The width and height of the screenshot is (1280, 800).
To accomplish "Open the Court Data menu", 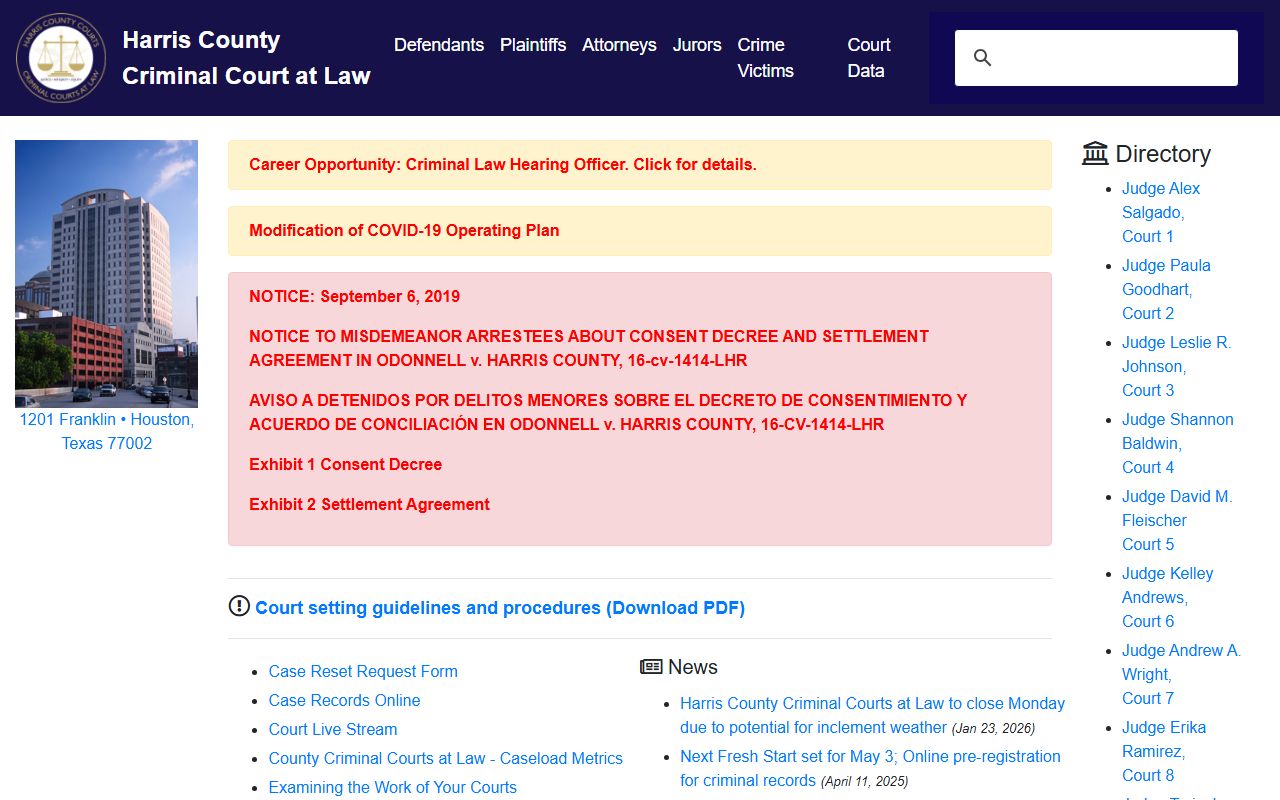I will [868, 58].
